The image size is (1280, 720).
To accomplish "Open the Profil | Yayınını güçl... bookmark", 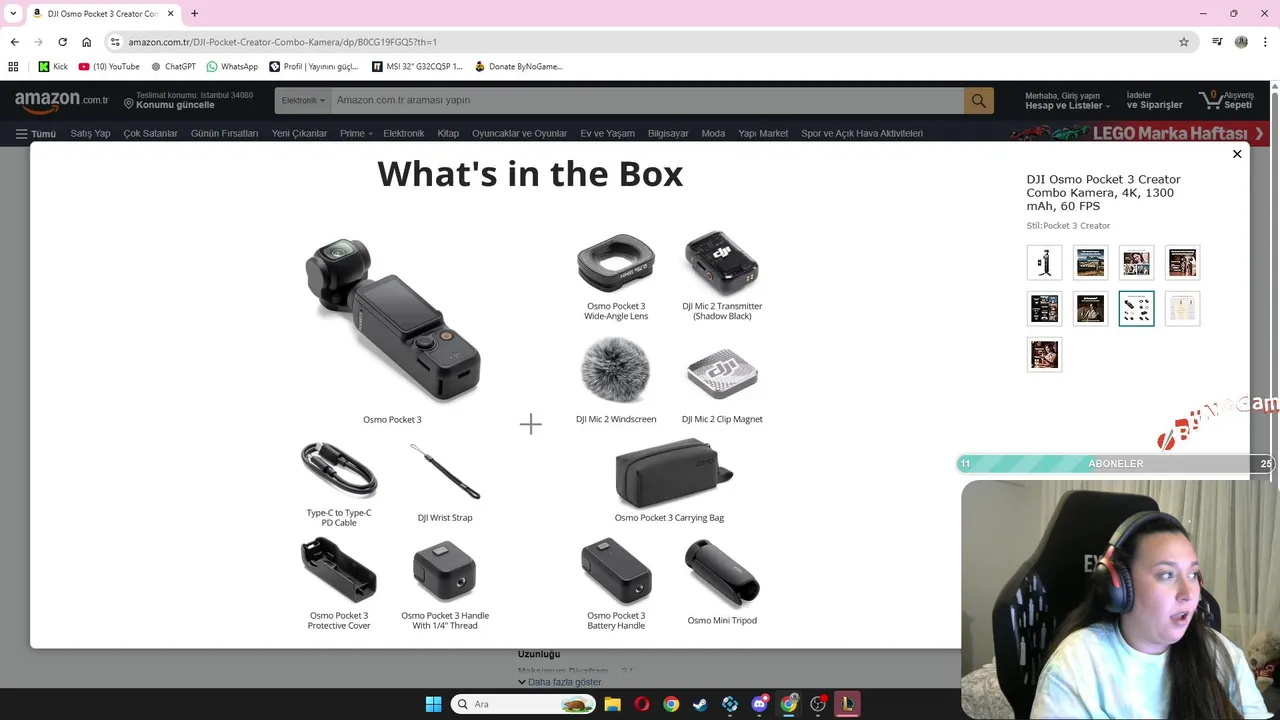I will click(312, 67).
